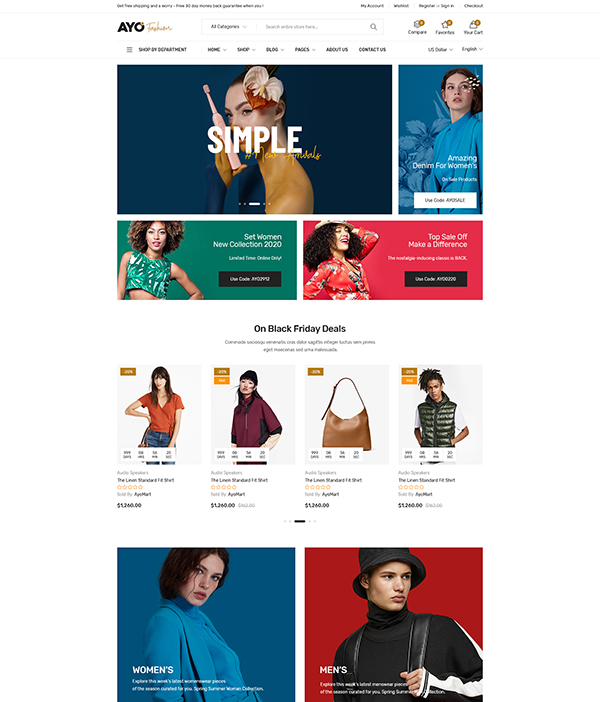Click the Use Code AYOSALE button

pos(445,200)
